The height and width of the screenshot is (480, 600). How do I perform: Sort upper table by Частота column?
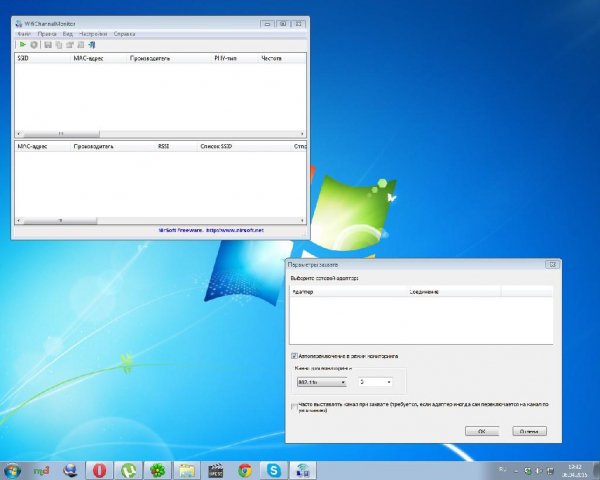point(282,58)
